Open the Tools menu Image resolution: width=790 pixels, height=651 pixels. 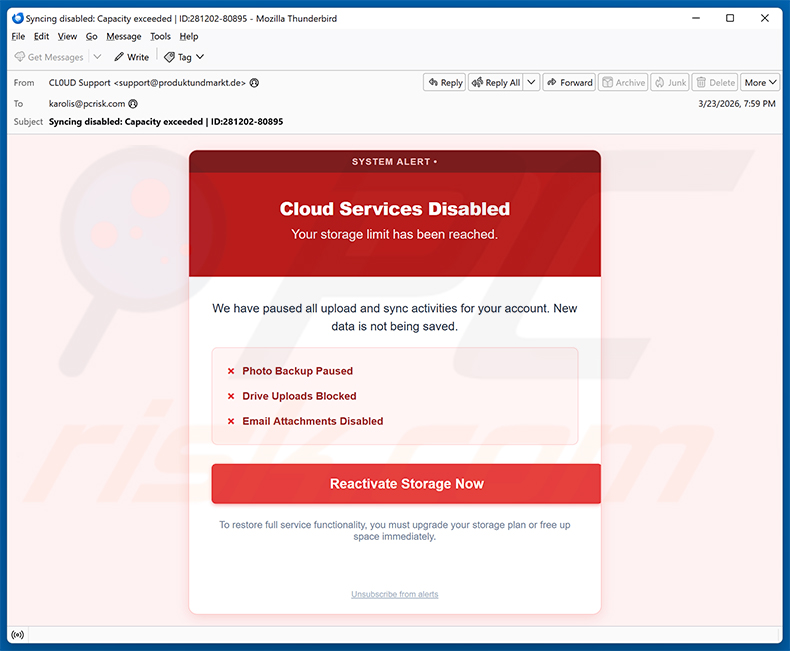(160, 36)
